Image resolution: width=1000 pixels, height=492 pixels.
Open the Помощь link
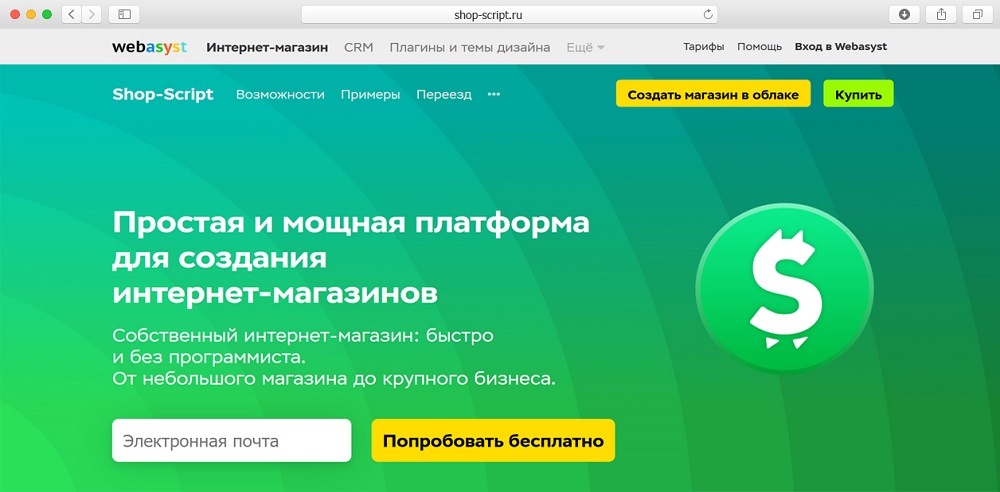(760, 47)
